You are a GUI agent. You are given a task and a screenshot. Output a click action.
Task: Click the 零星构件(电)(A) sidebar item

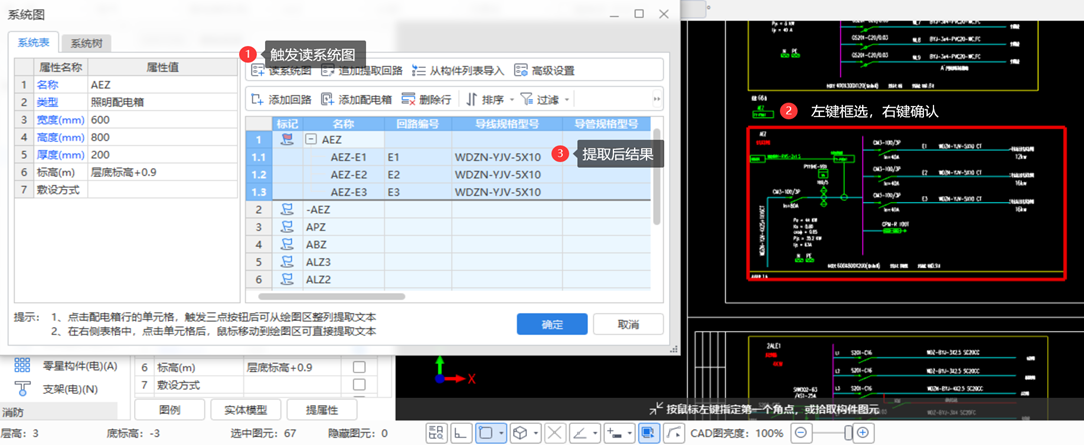click(66, 366)
